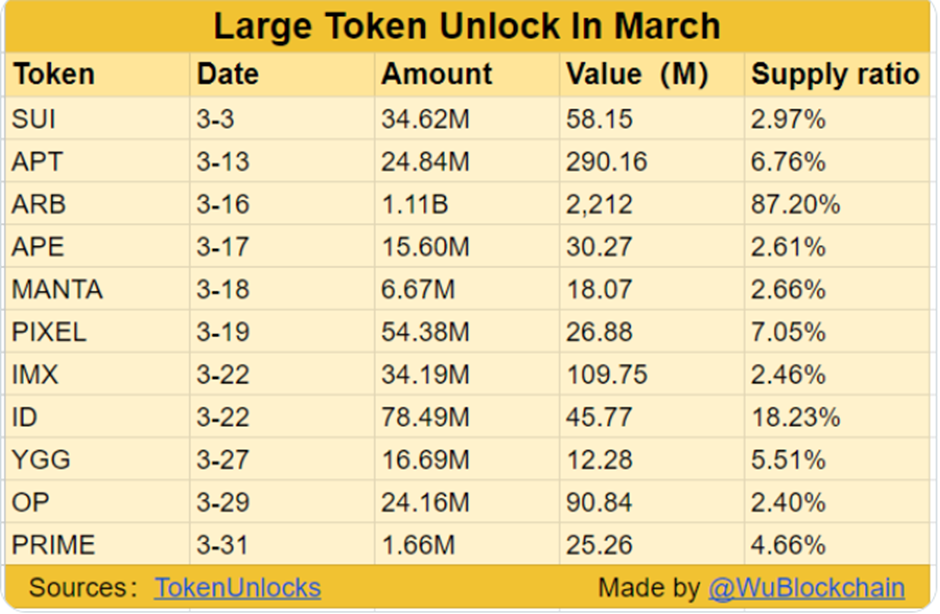Click the Date column header

[228, 75]
